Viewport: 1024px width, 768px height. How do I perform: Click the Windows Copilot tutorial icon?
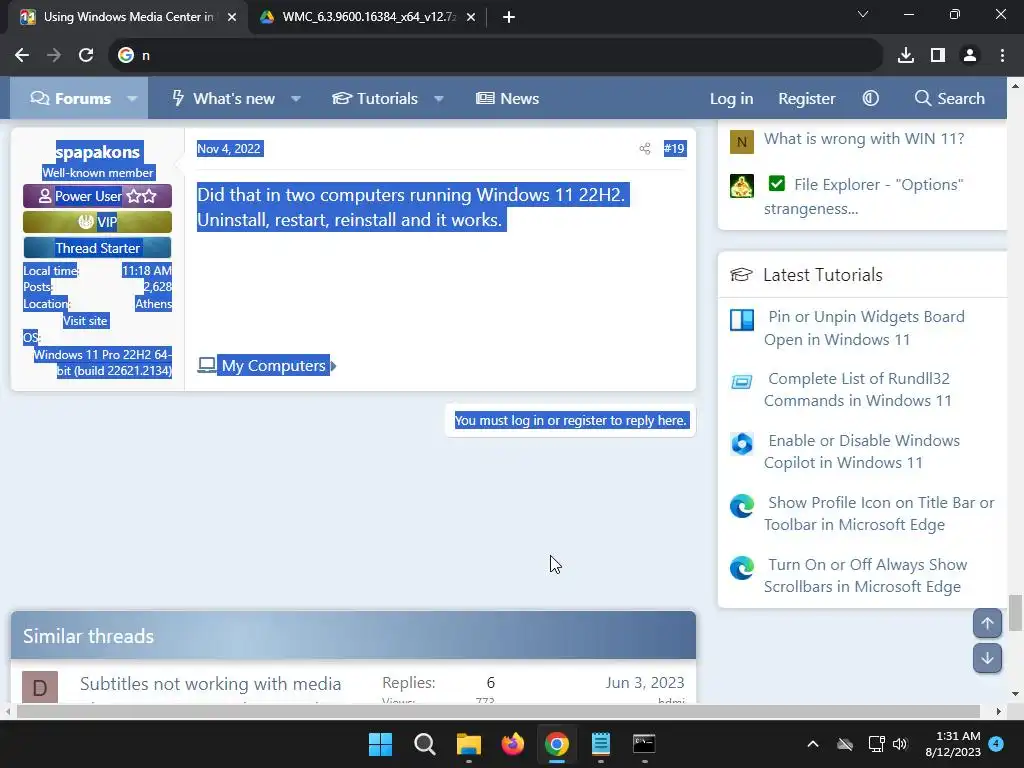(742, 444)
